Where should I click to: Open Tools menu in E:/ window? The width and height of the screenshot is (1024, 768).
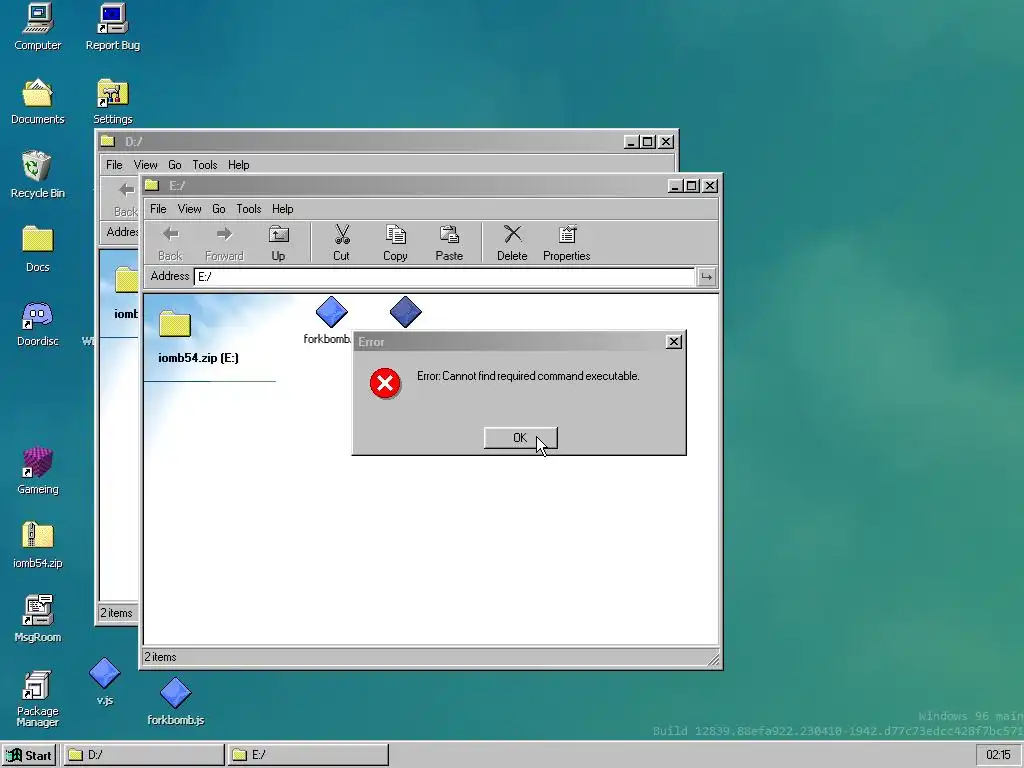tap(249, 209)
